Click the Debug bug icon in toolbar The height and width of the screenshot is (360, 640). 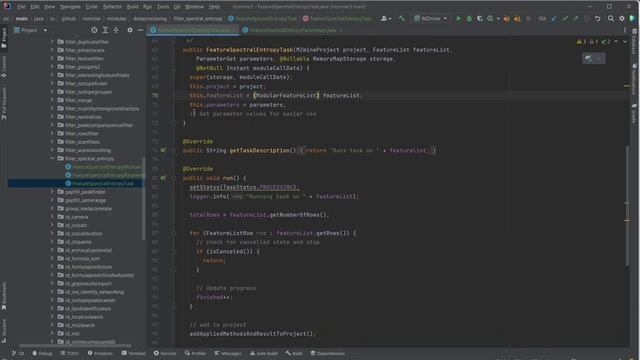pos(469,18)
